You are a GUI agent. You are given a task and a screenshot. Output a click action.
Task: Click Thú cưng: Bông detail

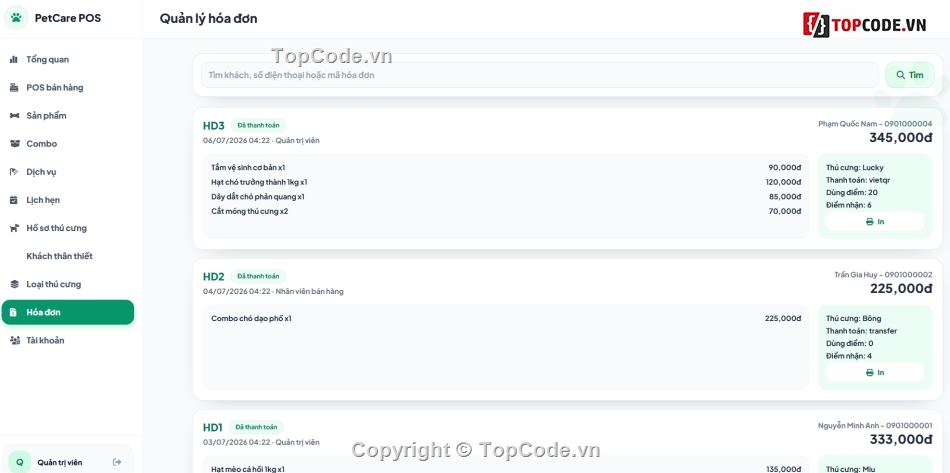[x=854, y=319]
